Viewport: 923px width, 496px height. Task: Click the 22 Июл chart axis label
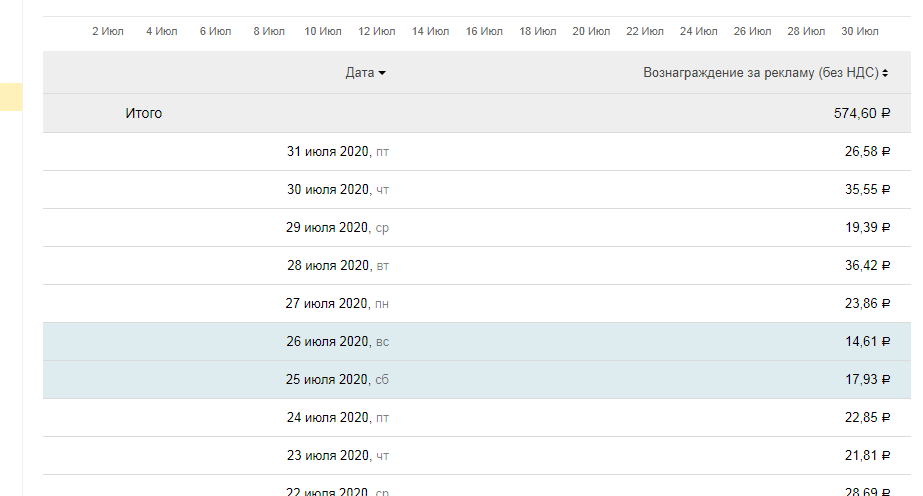(x=645, y=31)
